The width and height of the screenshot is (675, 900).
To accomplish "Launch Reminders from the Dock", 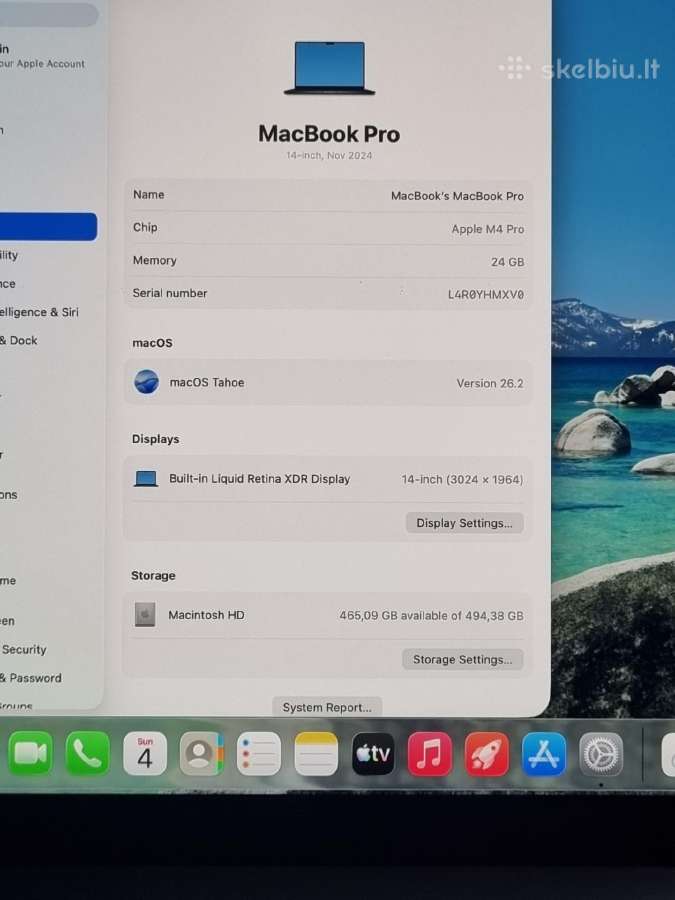I will 258,754.
